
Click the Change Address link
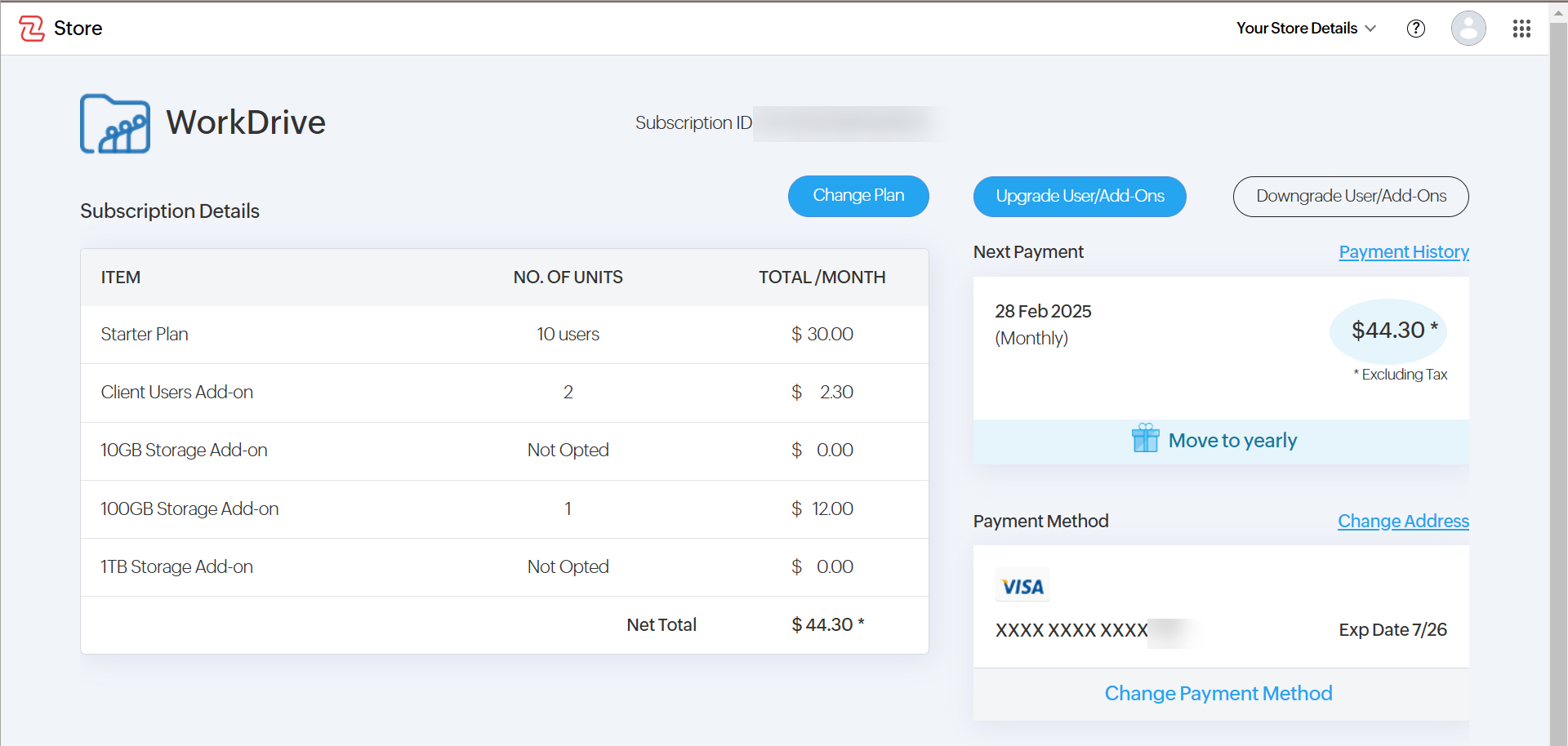tap(1402, 522)
